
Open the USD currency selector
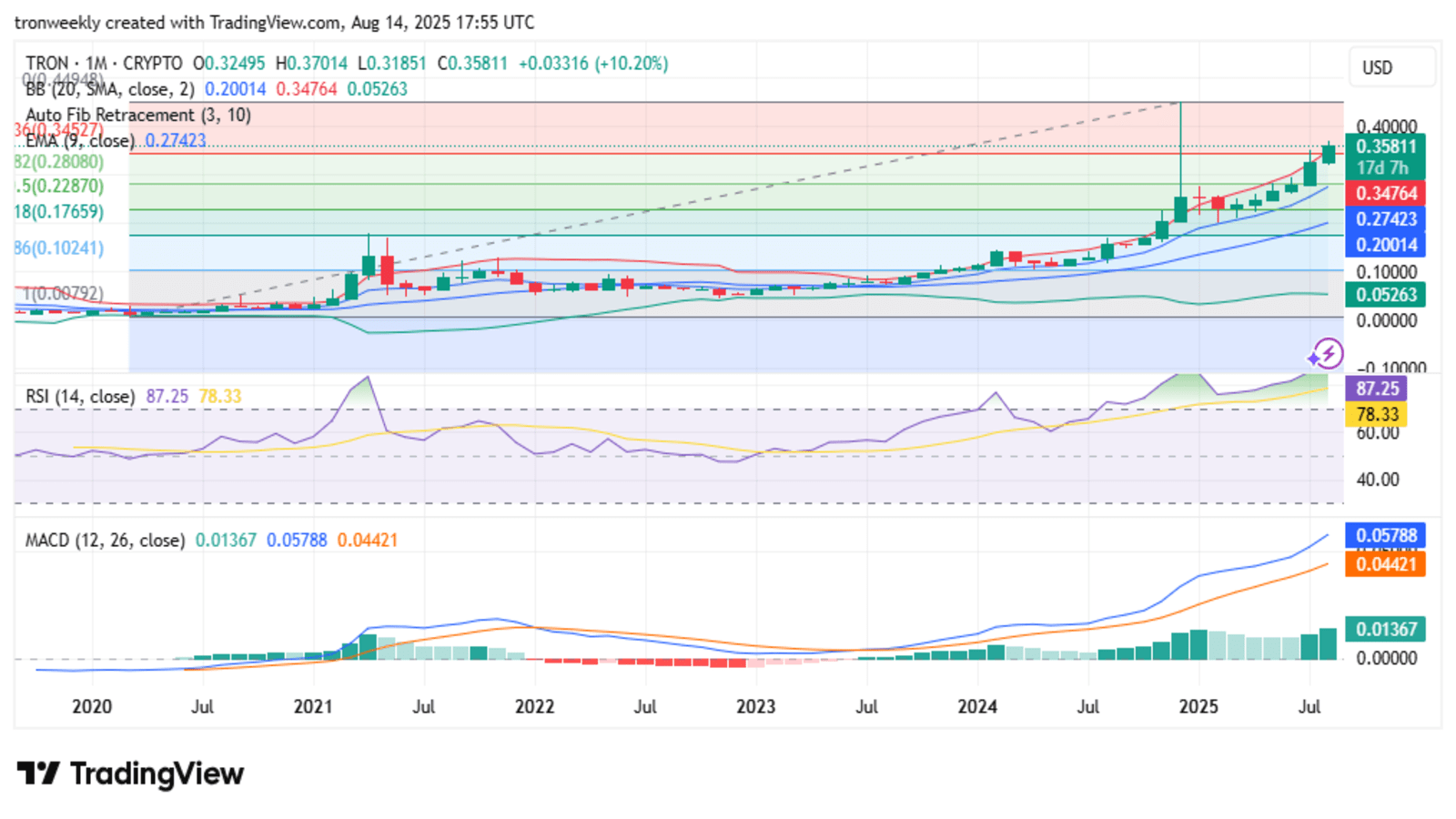(x=1390, y=67)
